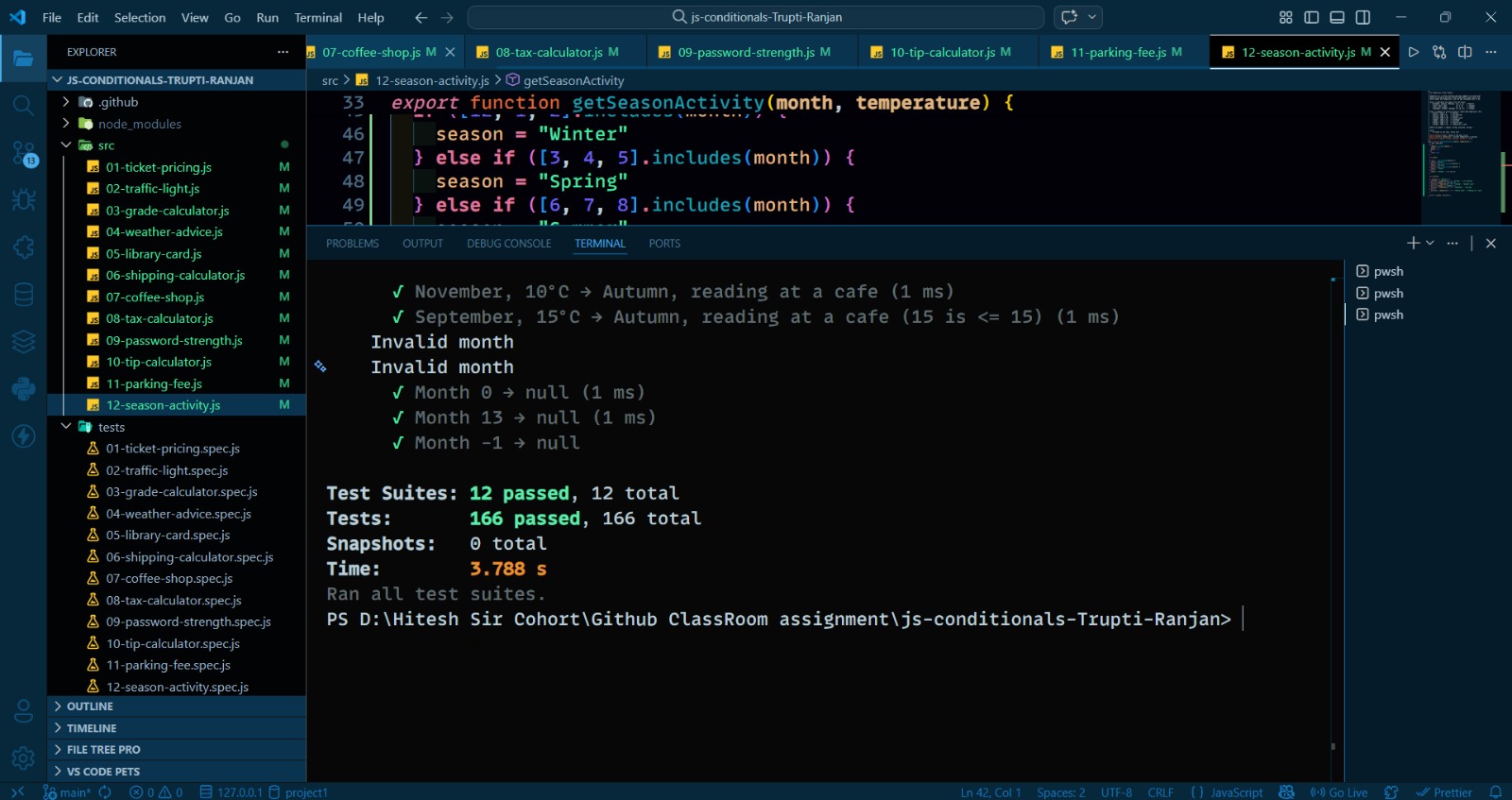Open the Run and Debug view
1512x800 pixels.
tap(24, 200)
